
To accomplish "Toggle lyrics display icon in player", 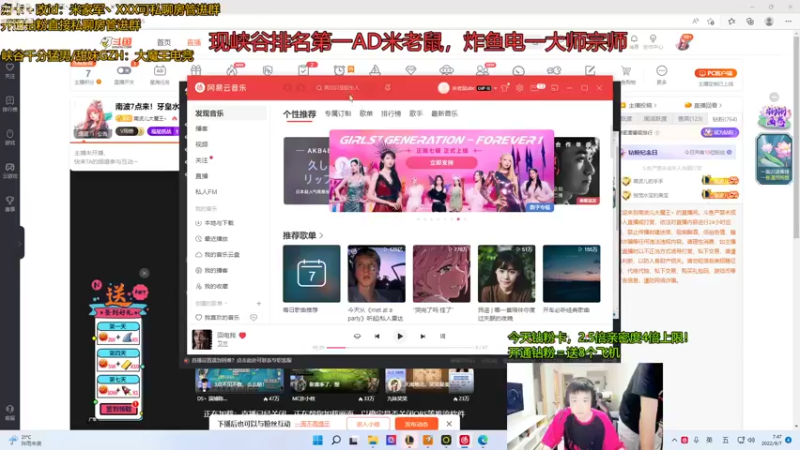I will pos(442,336).
